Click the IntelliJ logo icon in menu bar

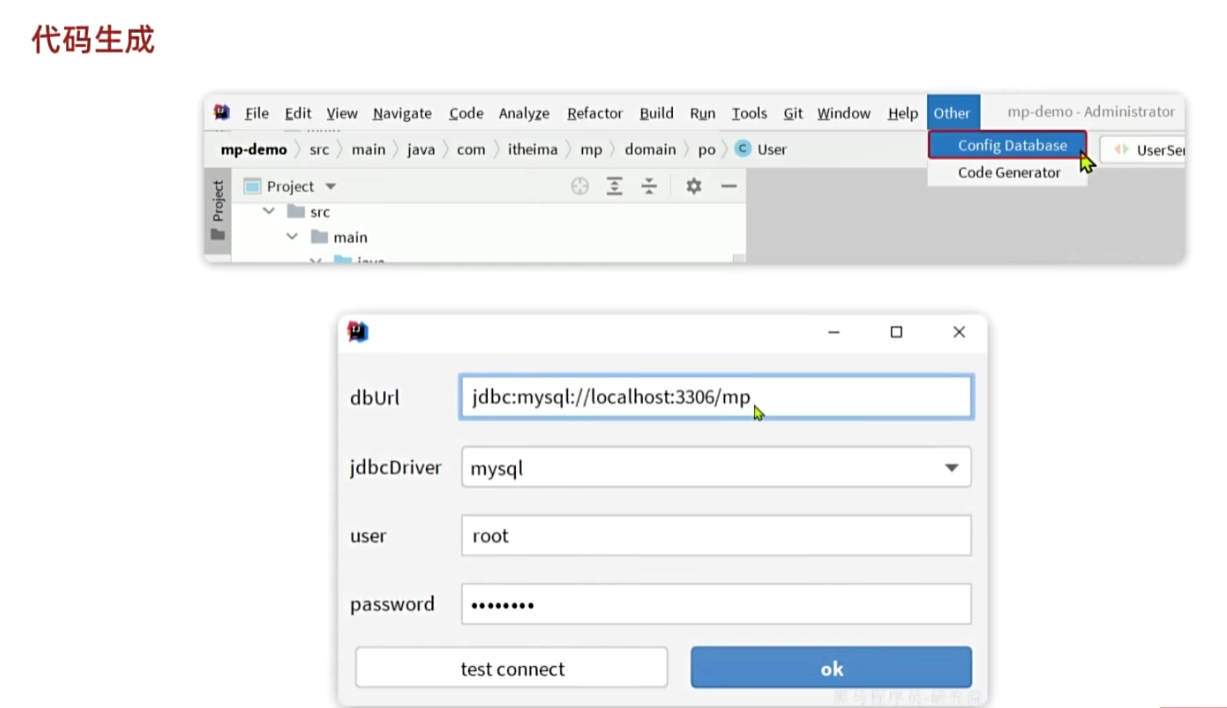click(x=222, y=112)
